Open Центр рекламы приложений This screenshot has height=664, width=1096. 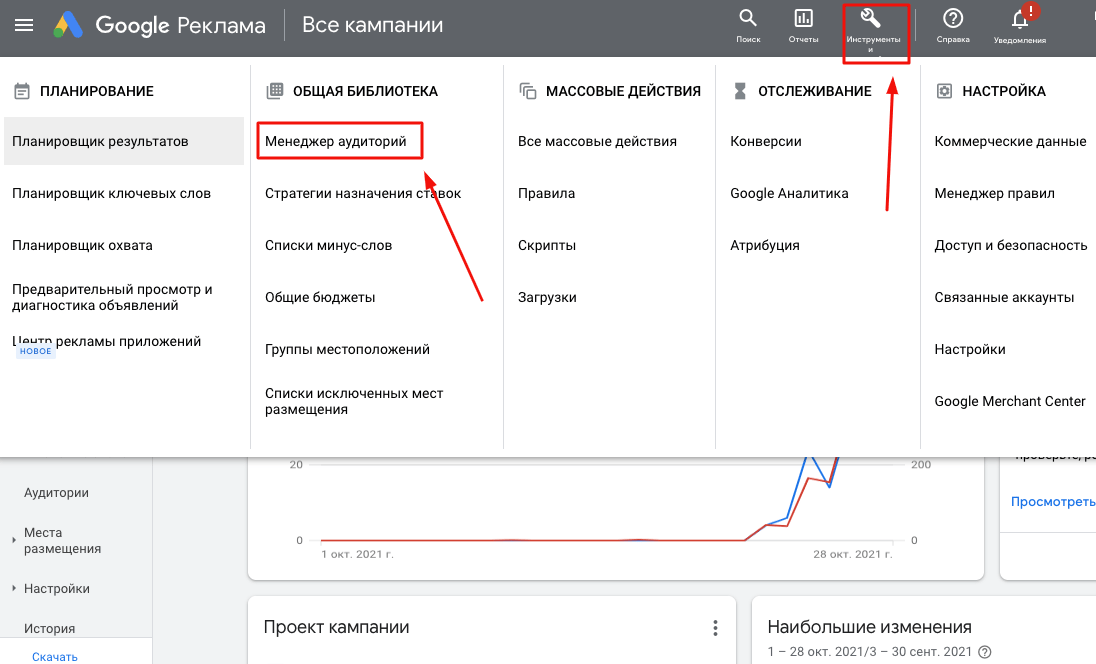click(x=106, y=341)
